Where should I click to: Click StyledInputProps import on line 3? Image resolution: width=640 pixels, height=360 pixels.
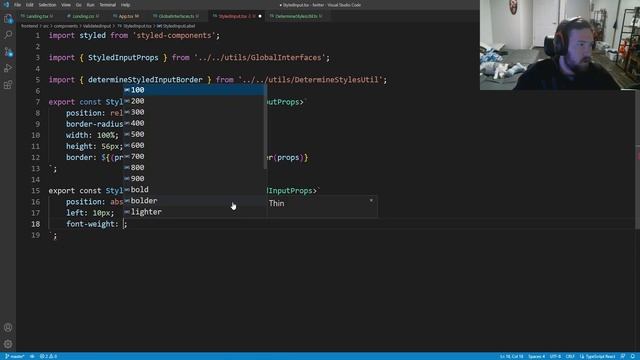pos(123,58)
